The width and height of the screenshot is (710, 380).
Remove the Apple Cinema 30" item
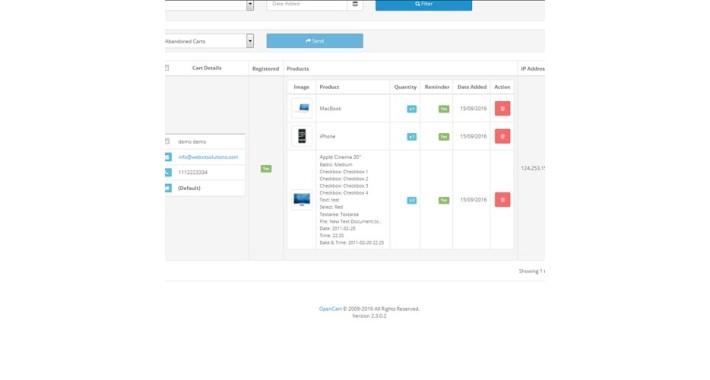coord(502,200)
